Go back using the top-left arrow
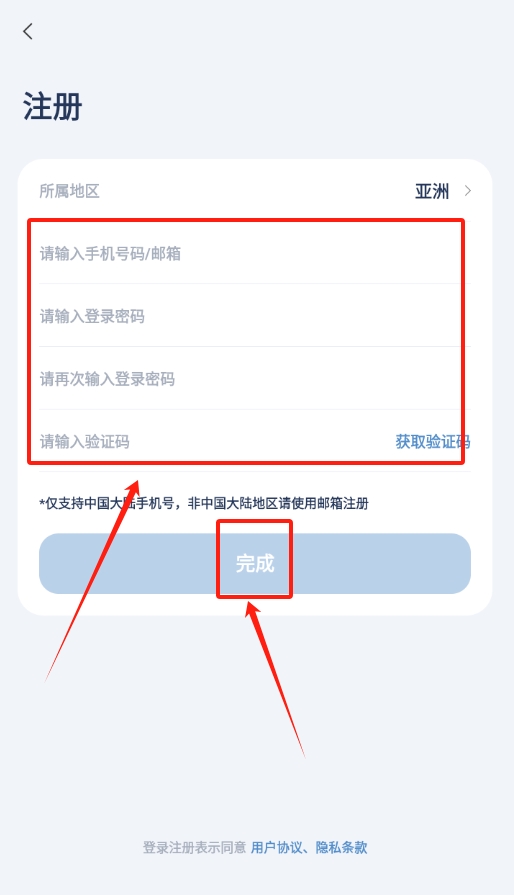 pyautogui.click(x=28, y=31)
